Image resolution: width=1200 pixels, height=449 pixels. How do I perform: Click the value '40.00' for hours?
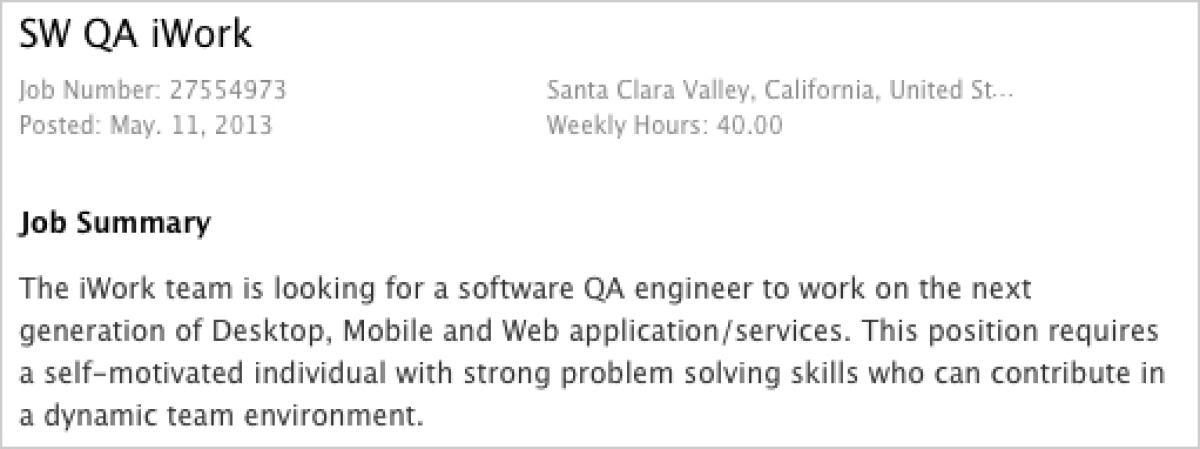tap(750, 127)
